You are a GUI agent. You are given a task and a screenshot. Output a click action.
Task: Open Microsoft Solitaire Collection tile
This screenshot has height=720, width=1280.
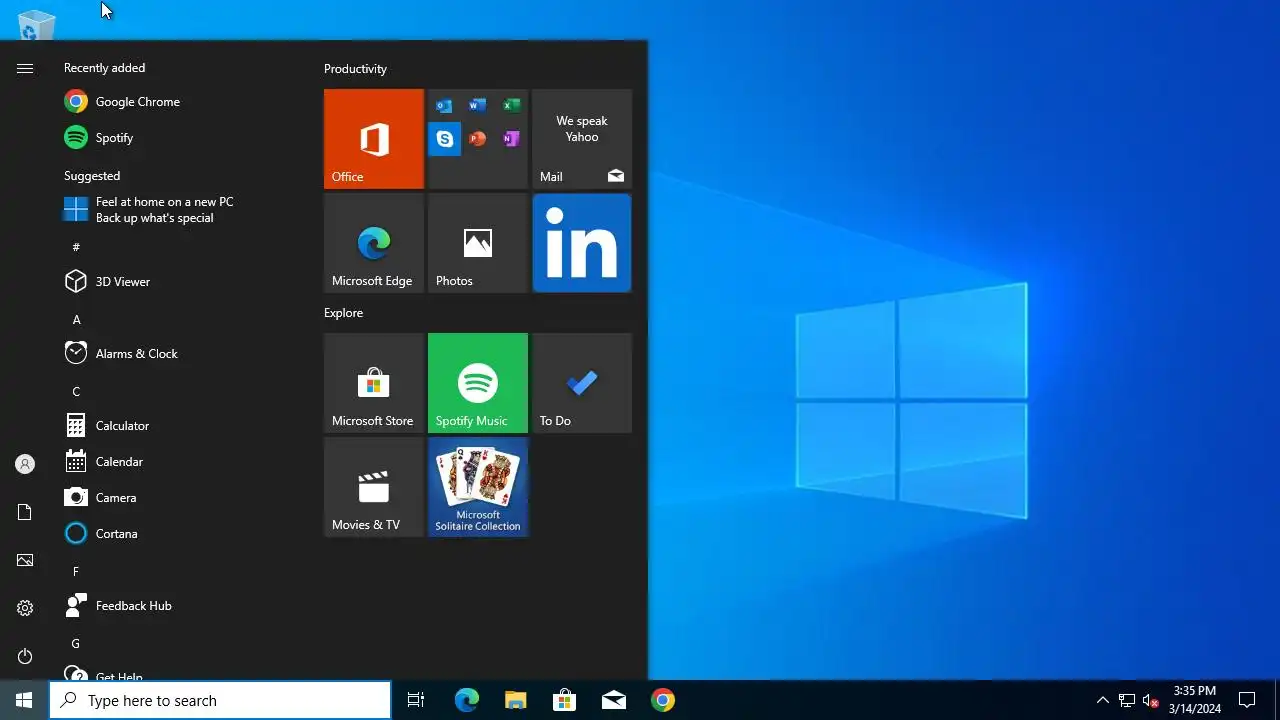[x=478, y=487]
